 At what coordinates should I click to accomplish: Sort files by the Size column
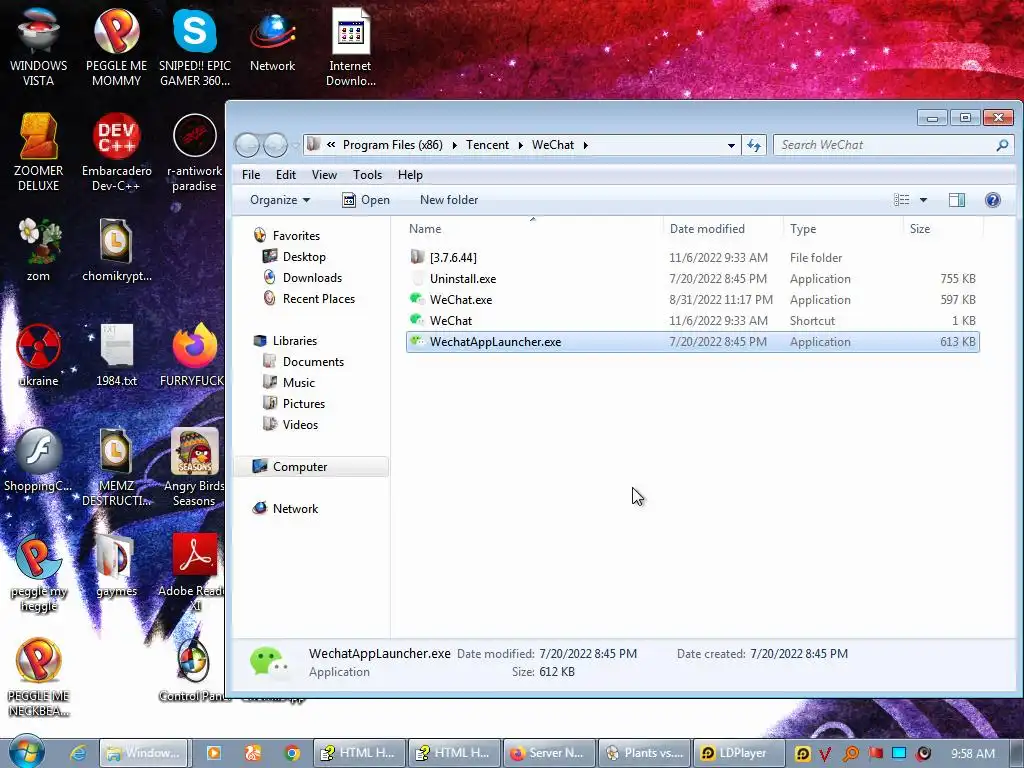coord(943,229)
